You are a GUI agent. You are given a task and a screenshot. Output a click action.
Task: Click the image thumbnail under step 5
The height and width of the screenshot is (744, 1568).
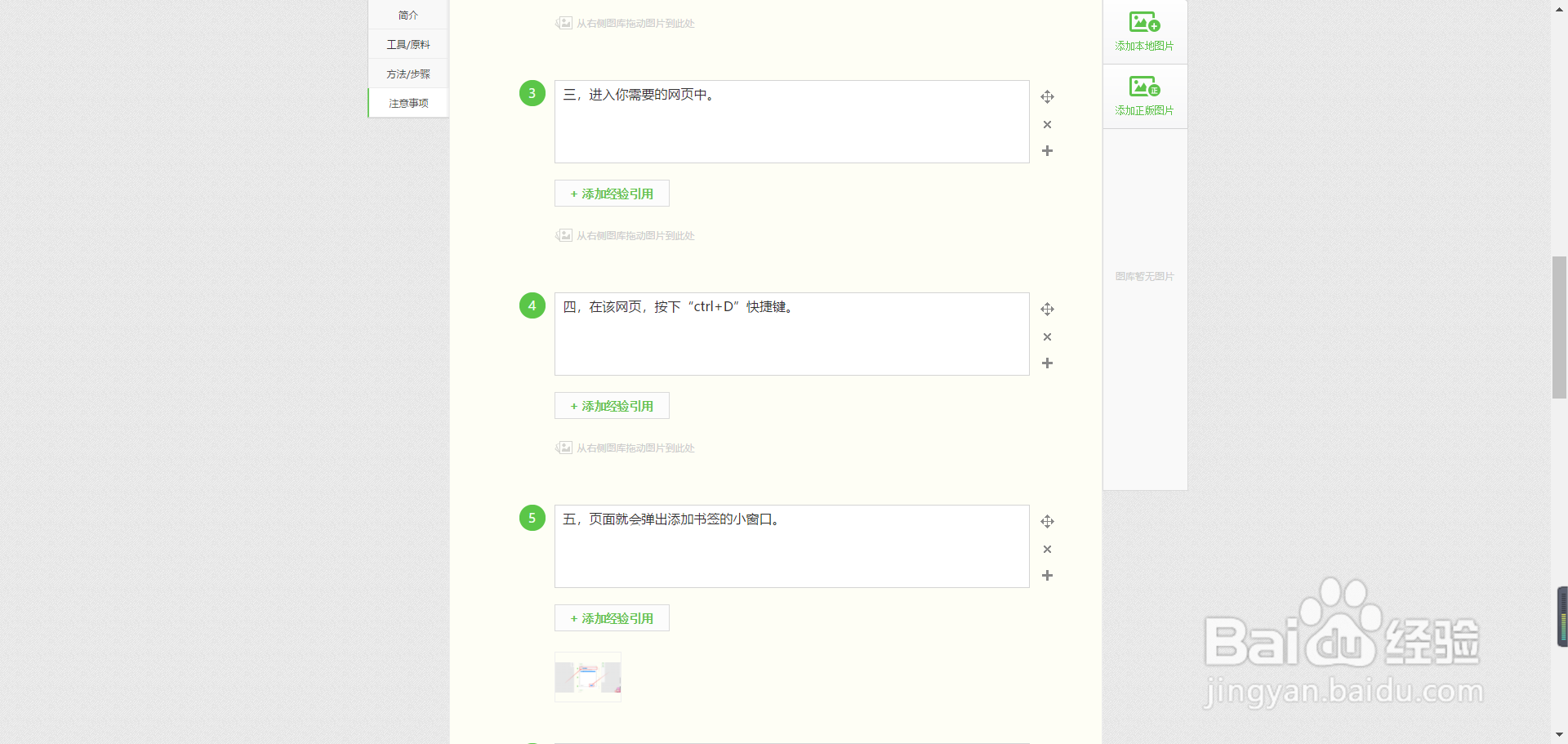[x=587, y=677]
